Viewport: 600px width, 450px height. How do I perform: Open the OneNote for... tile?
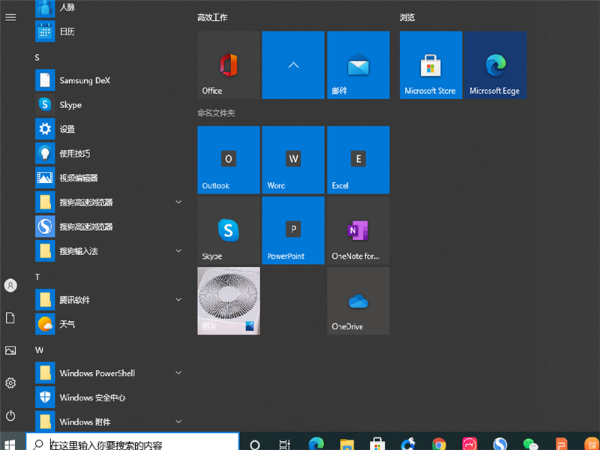pos(358,230)
